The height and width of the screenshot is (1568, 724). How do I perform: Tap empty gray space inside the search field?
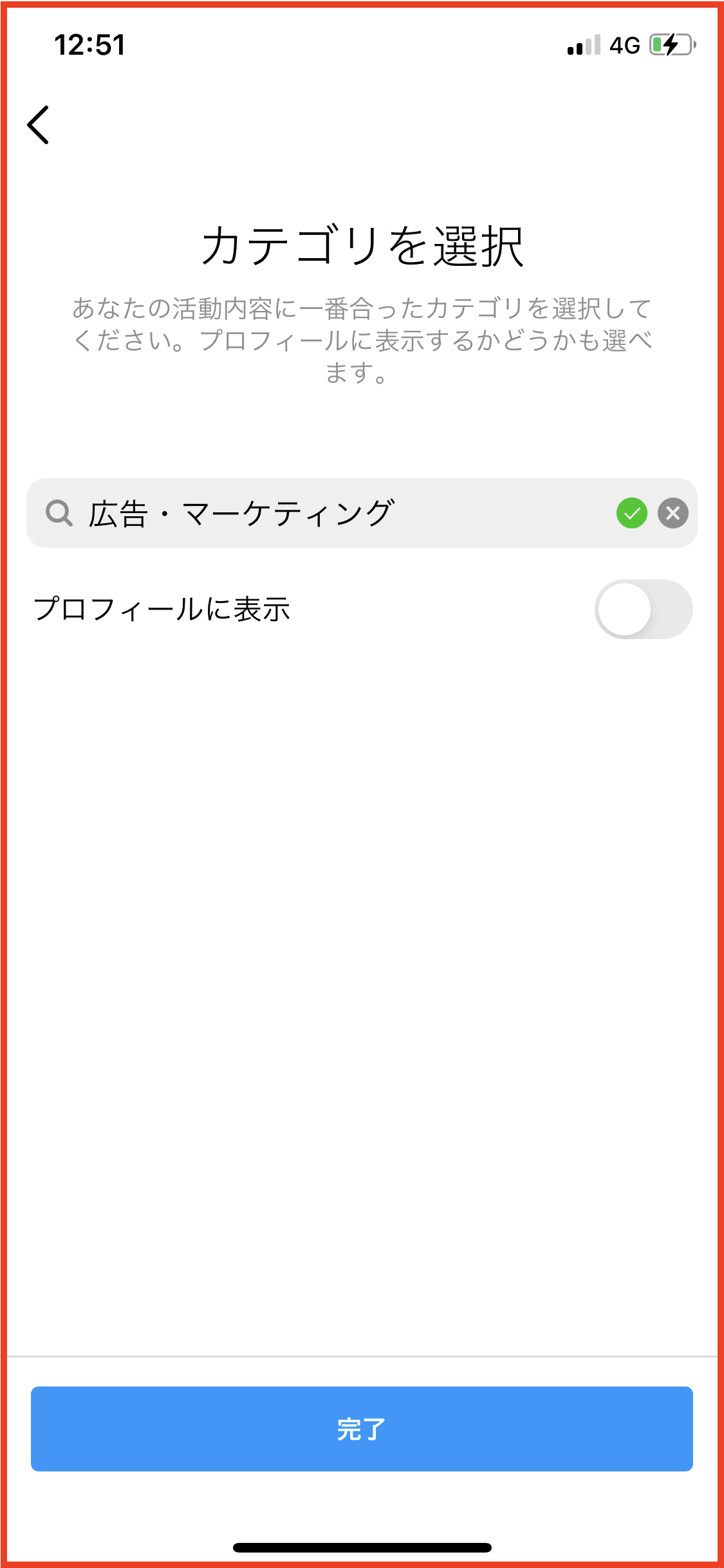click(x=502, y=513)
